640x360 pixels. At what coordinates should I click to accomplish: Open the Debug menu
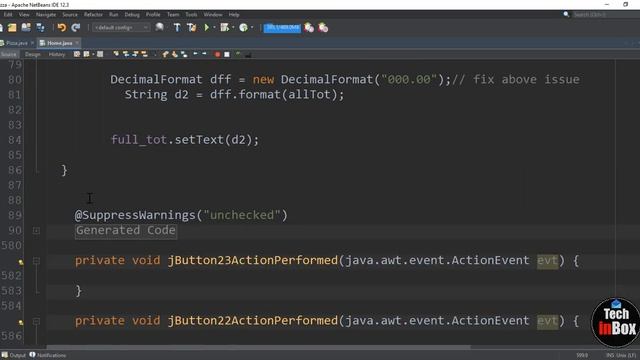click(x=132, y=14)
